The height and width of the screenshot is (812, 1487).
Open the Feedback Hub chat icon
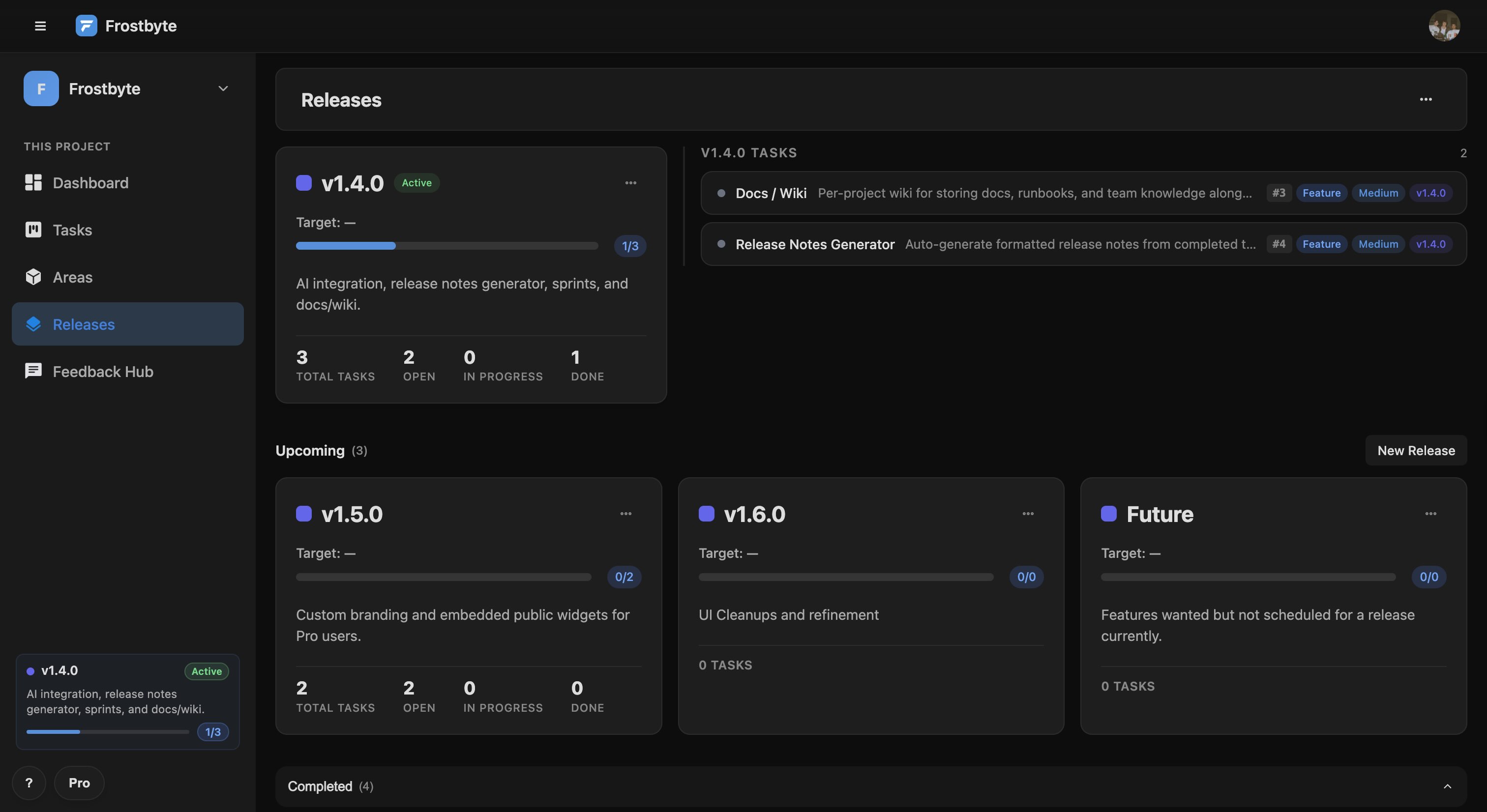[33, 371]
